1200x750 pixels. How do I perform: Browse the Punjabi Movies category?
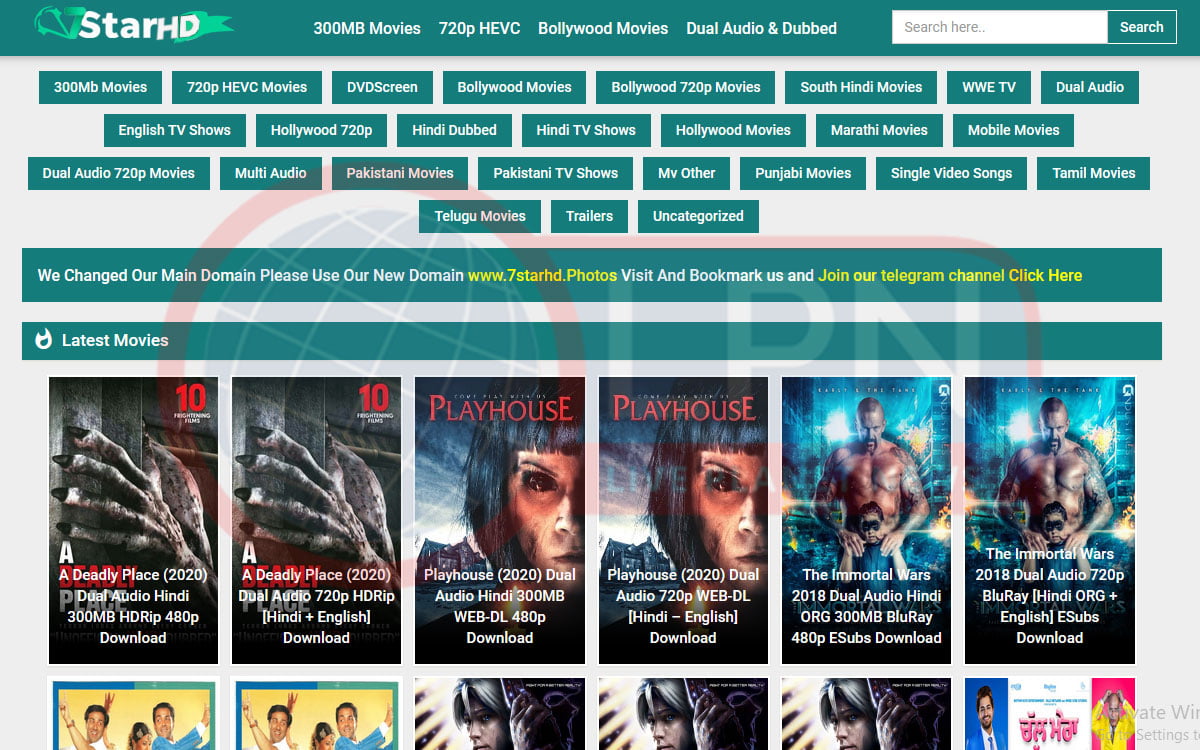pos(803,173)
